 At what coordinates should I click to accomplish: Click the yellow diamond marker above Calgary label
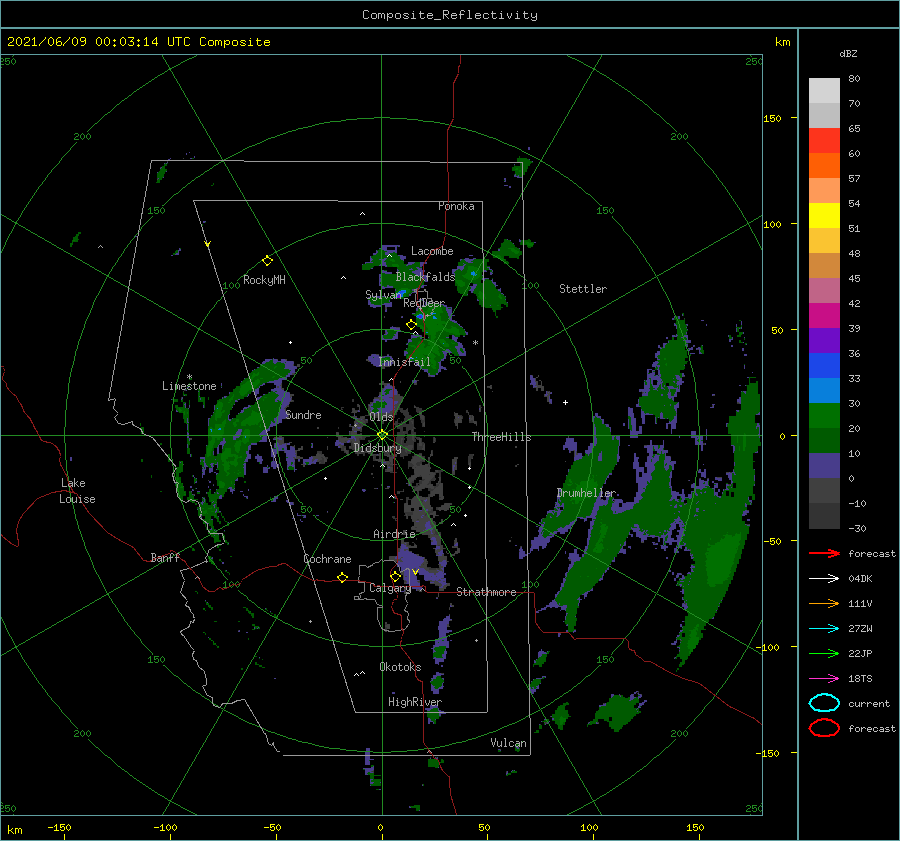[x=395, y=576]
